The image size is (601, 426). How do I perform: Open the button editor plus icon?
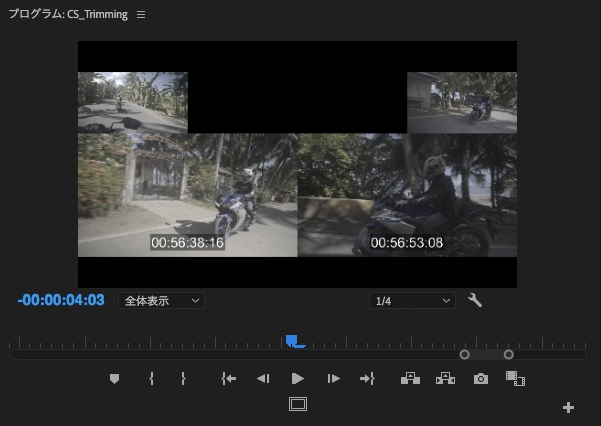coord(569,407)
